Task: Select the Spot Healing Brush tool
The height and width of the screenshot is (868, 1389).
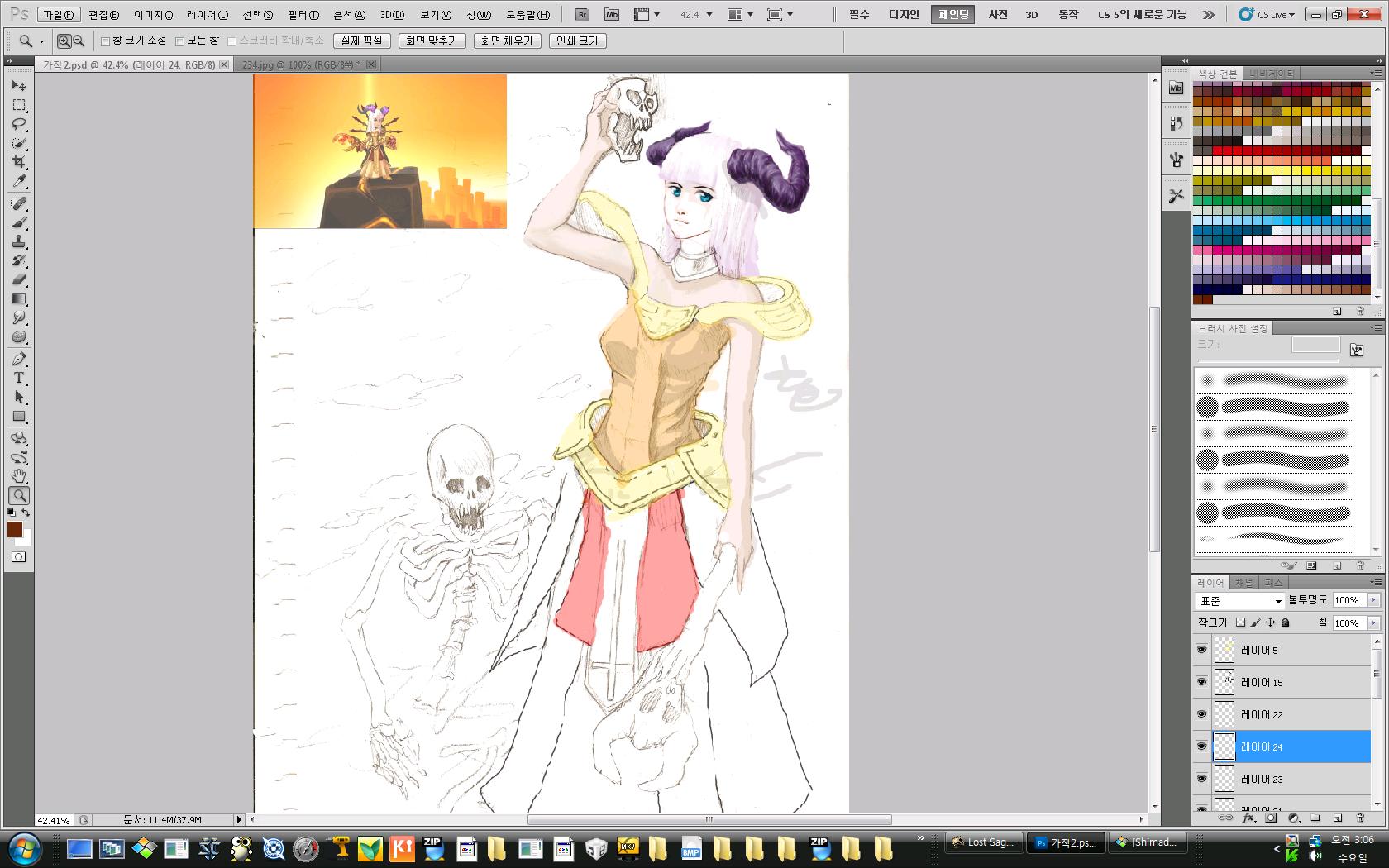Action: (19, 203)
